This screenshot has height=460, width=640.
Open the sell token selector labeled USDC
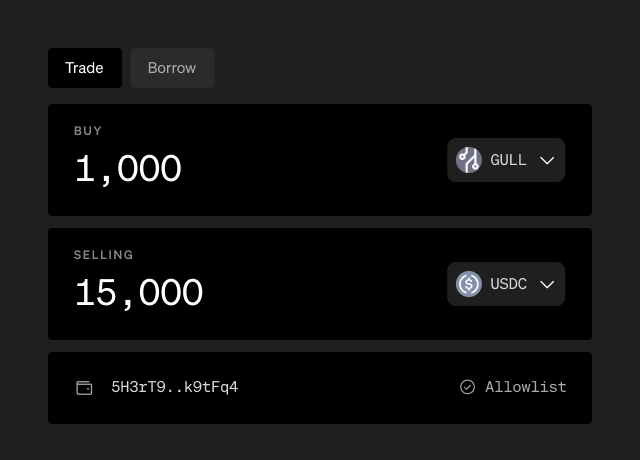pos(506,284)
